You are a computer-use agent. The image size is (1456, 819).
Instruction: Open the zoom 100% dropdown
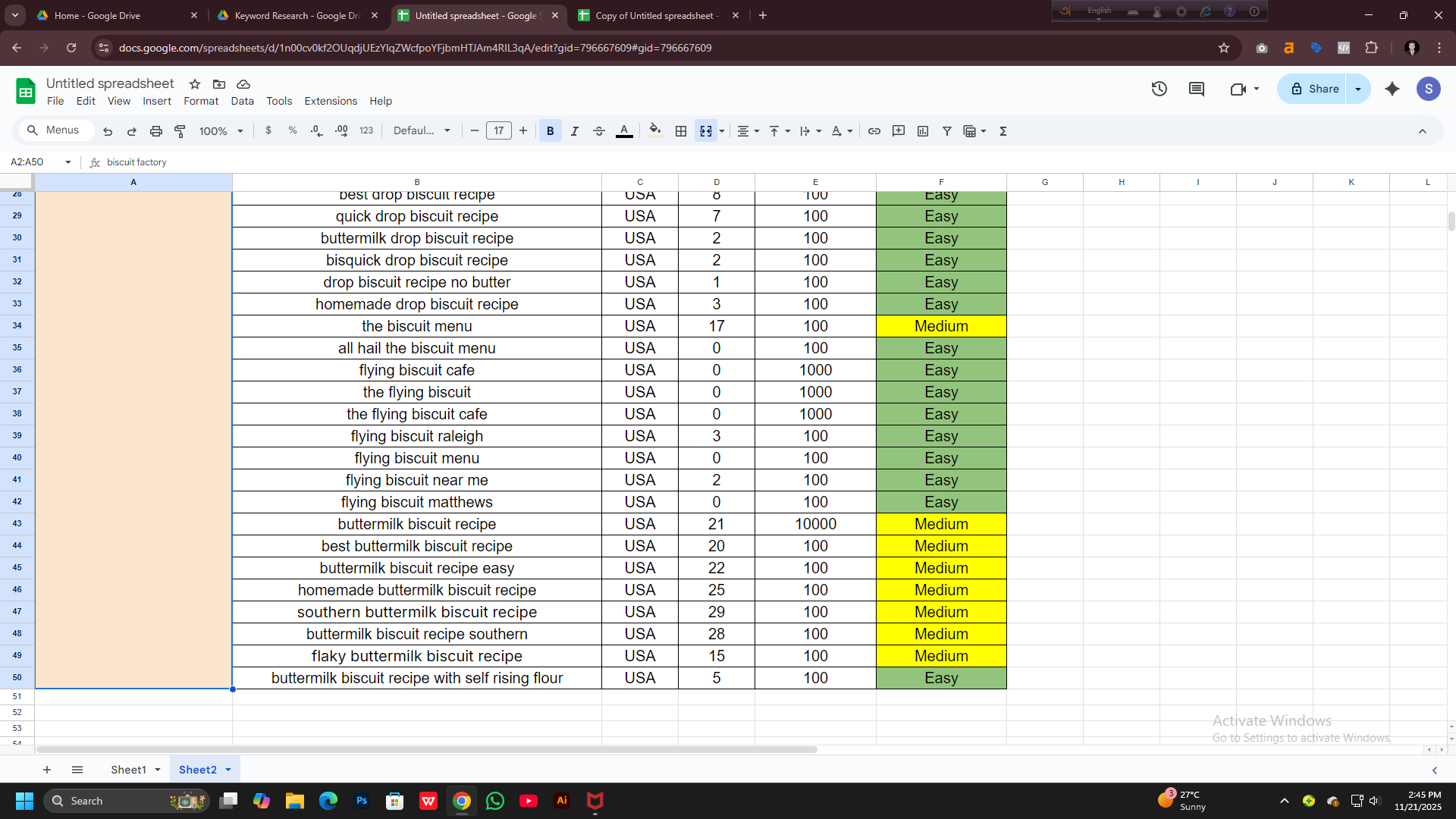[221, 131]
